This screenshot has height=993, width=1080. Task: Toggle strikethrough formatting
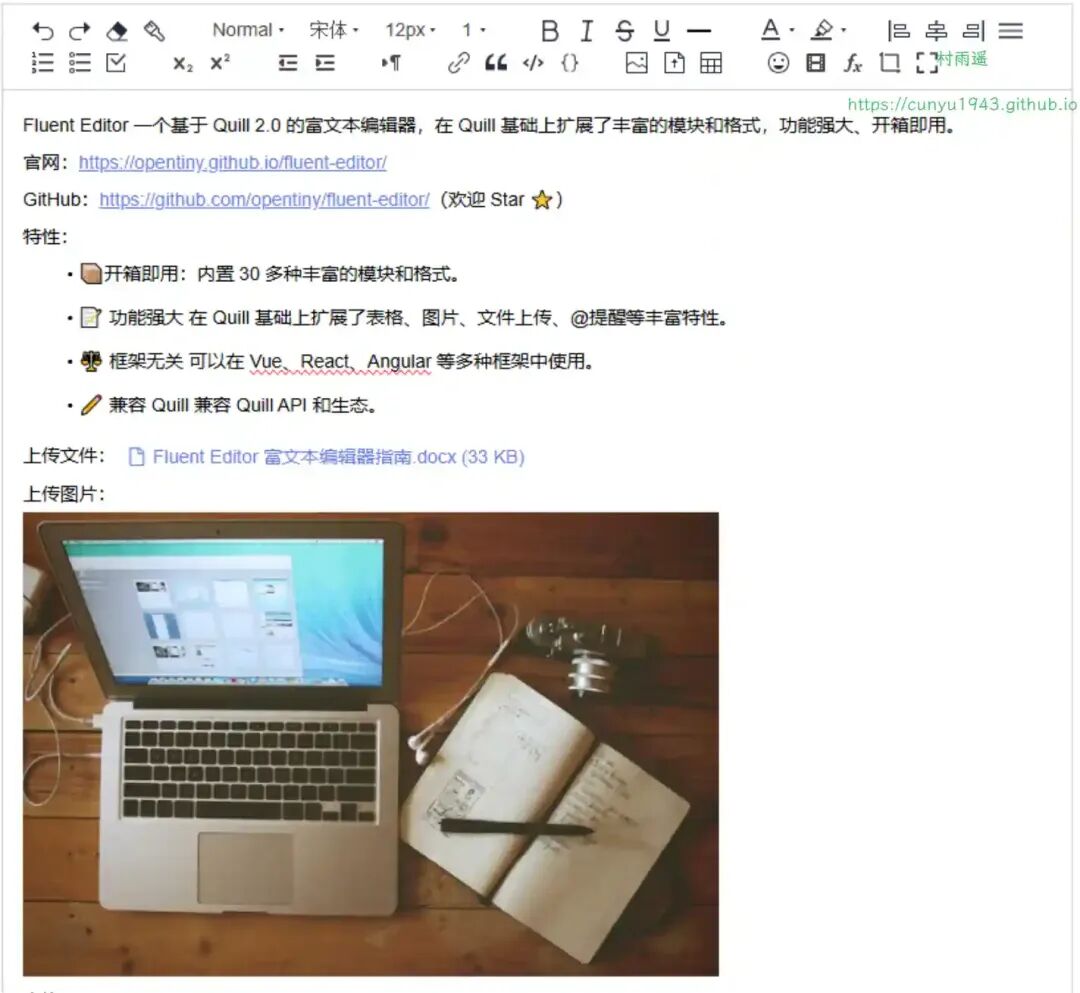pos(624,30)
